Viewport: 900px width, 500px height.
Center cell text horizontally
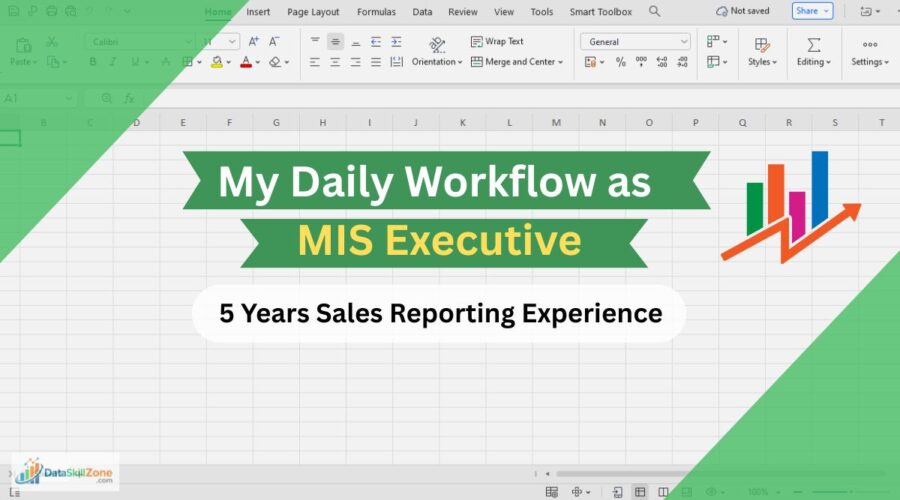tap(335, 62)
